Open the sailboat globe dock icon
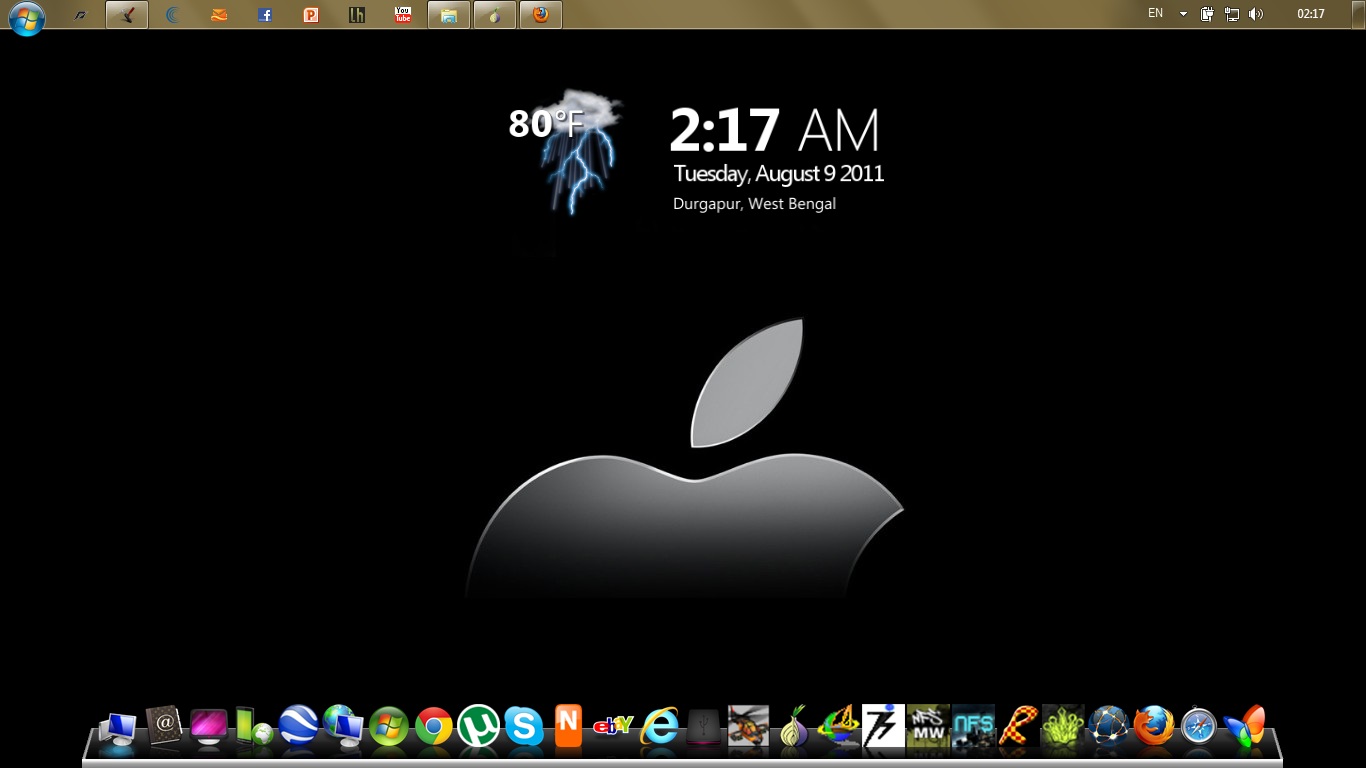The image size is (1366, 768). [x=839, y=726]
